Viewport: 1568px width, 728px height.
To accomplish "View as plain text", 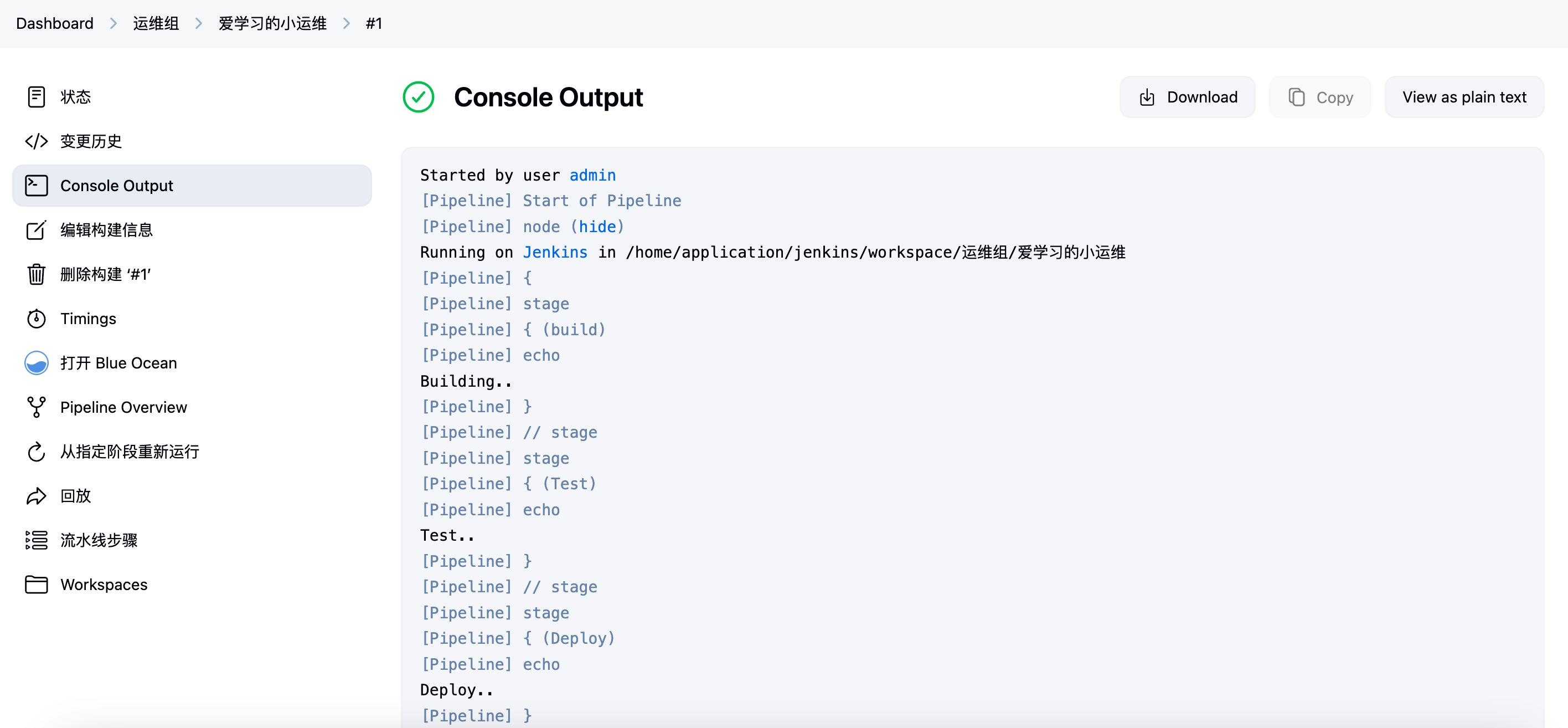I will [1464, 98].
